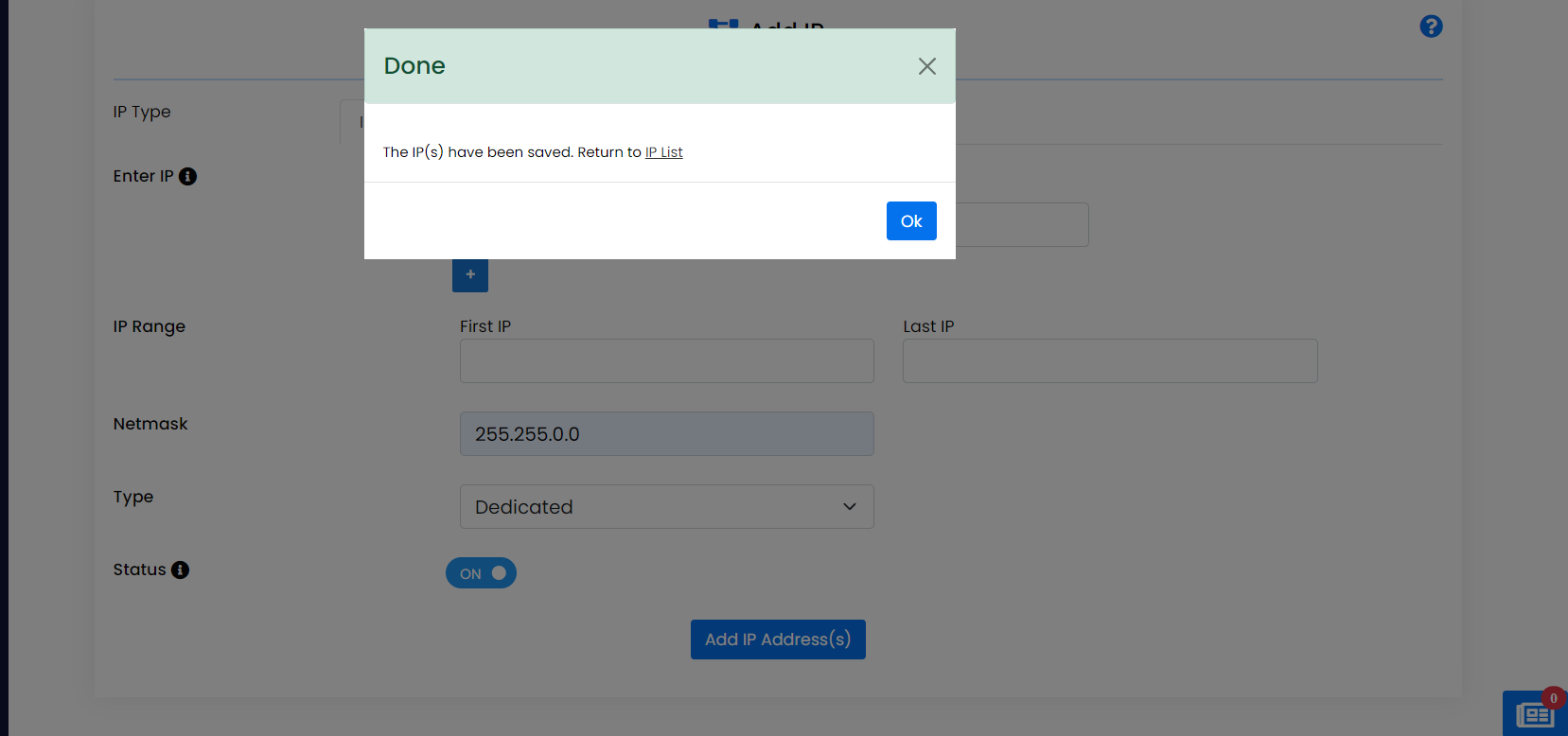Image resolution: width=1568 pixels, height=736 pixels.
Task: Click the IP Range label
Action: click(150, 326)
